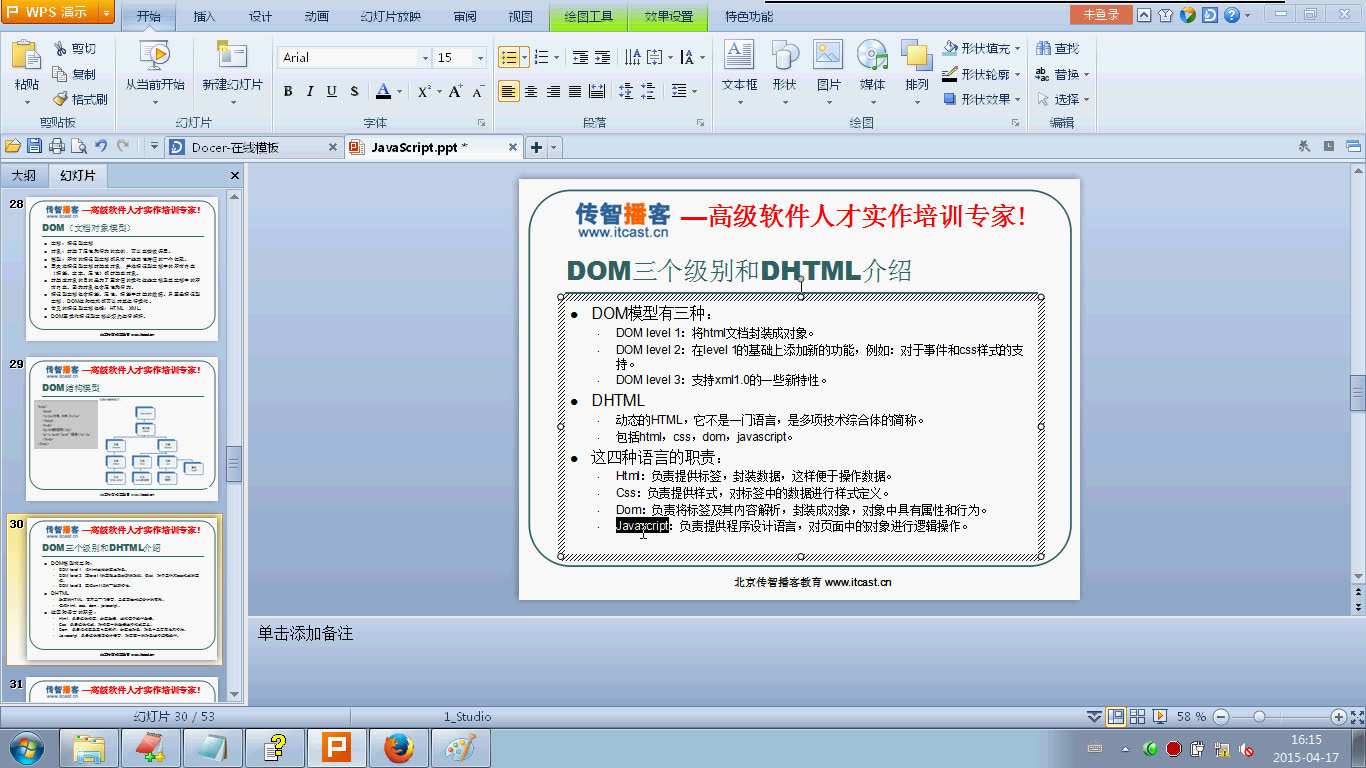Screen dimensions: 1366x768
Task: Open the Slide Show (幻灯片放映) tab
Action: click(391, 16)
